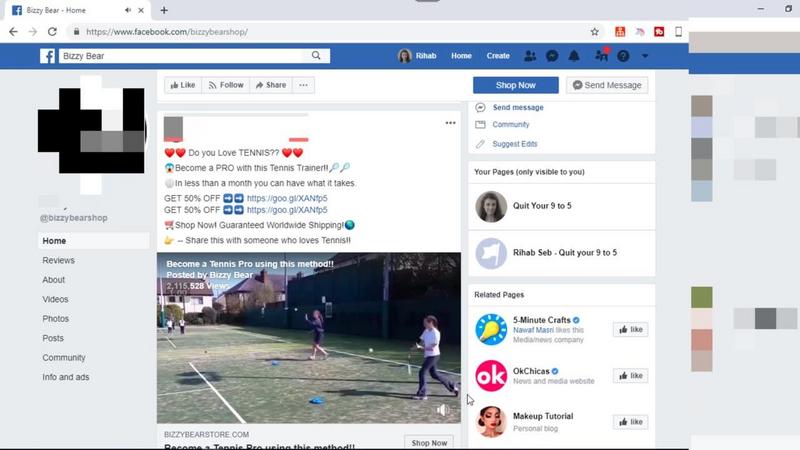800x450 pixels.
Task: Open friend requests icon in header
Action: coord(530,56)
